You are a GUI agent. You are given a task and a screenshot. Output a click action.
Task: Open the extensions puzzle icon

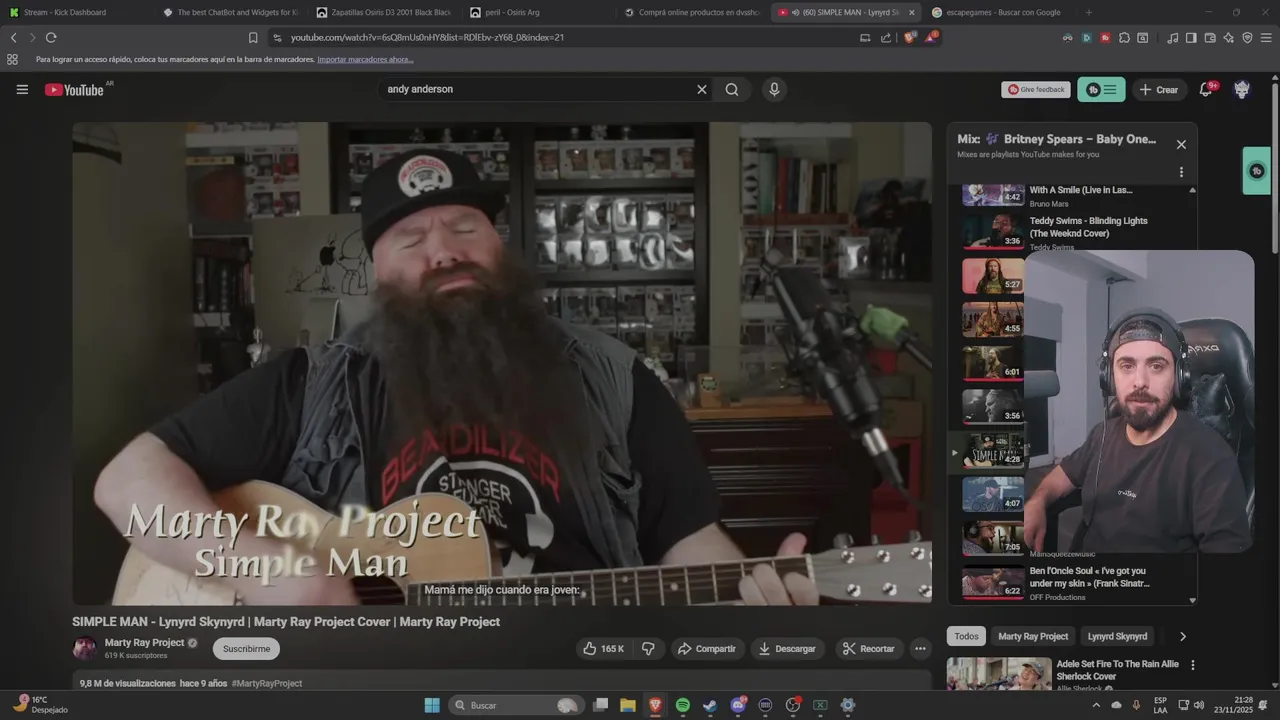click(1124, 37)
